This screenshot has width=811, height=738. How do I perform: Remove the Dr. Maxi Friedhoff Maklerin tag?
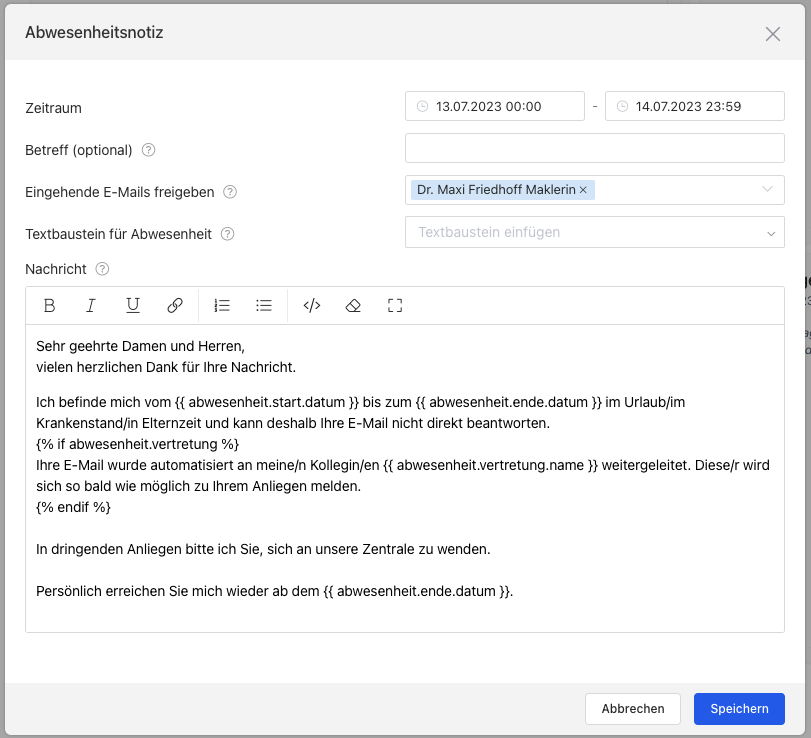(x=583, y=190)
